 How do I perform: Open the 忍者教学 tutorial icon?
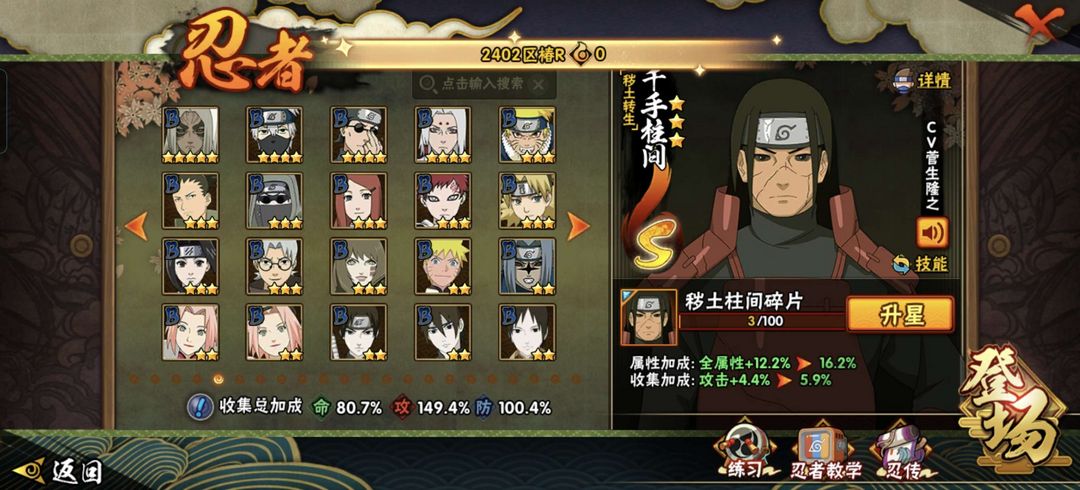[x=824, y=454]
